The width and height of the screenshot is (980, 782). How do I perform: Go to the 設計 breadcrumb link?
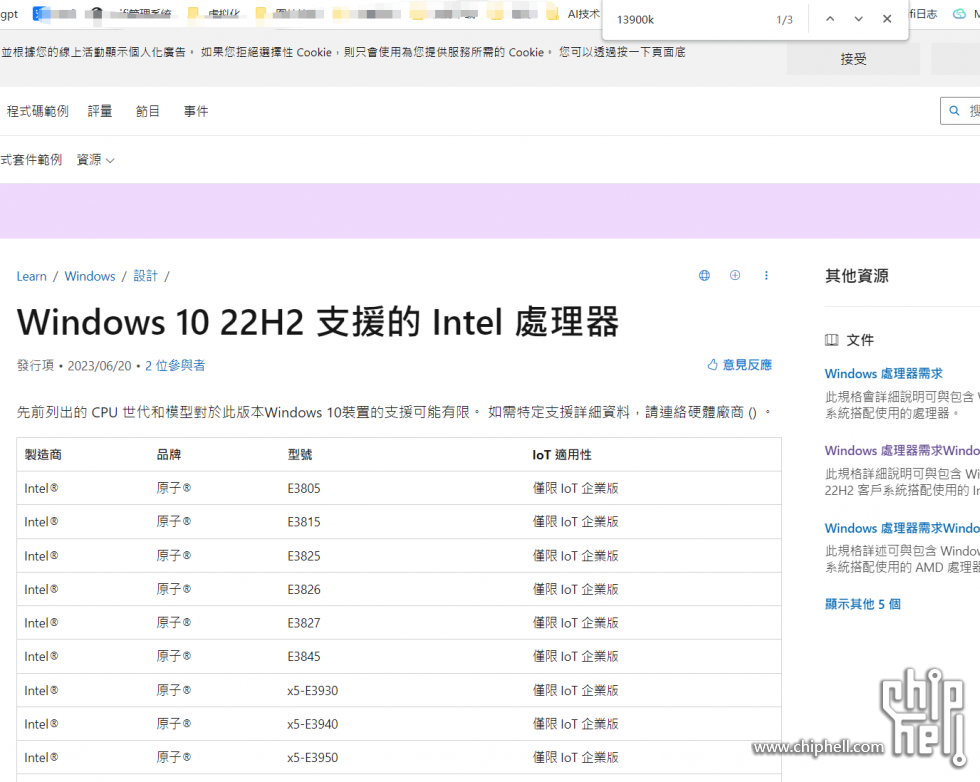click(145, 276)
